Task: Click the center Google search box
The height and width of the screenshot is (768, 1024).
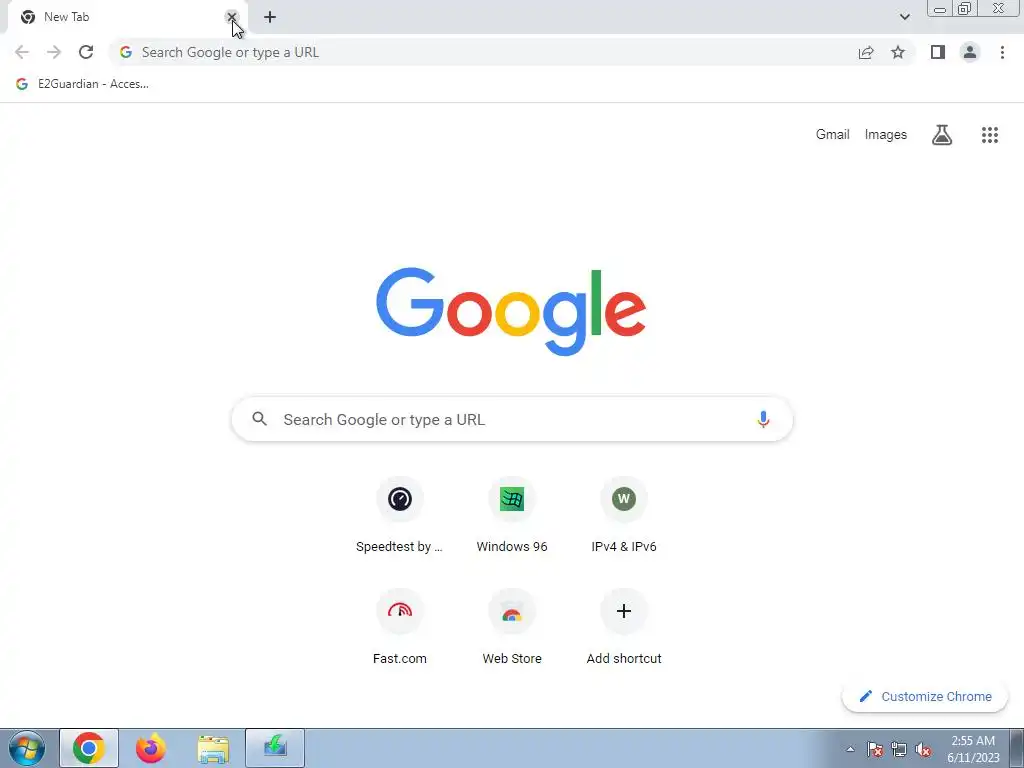Action: pos(512,419)
